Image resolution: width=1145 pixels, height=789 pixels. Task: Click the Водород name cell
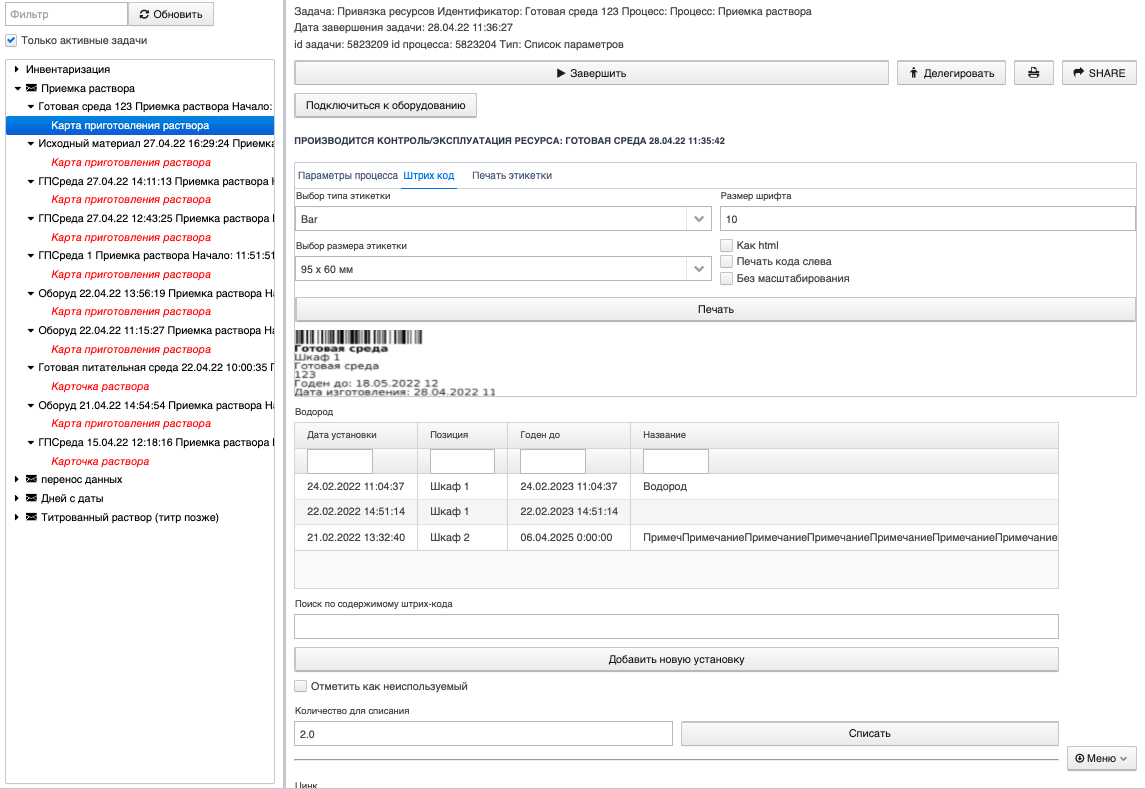[x=844, y=487]
